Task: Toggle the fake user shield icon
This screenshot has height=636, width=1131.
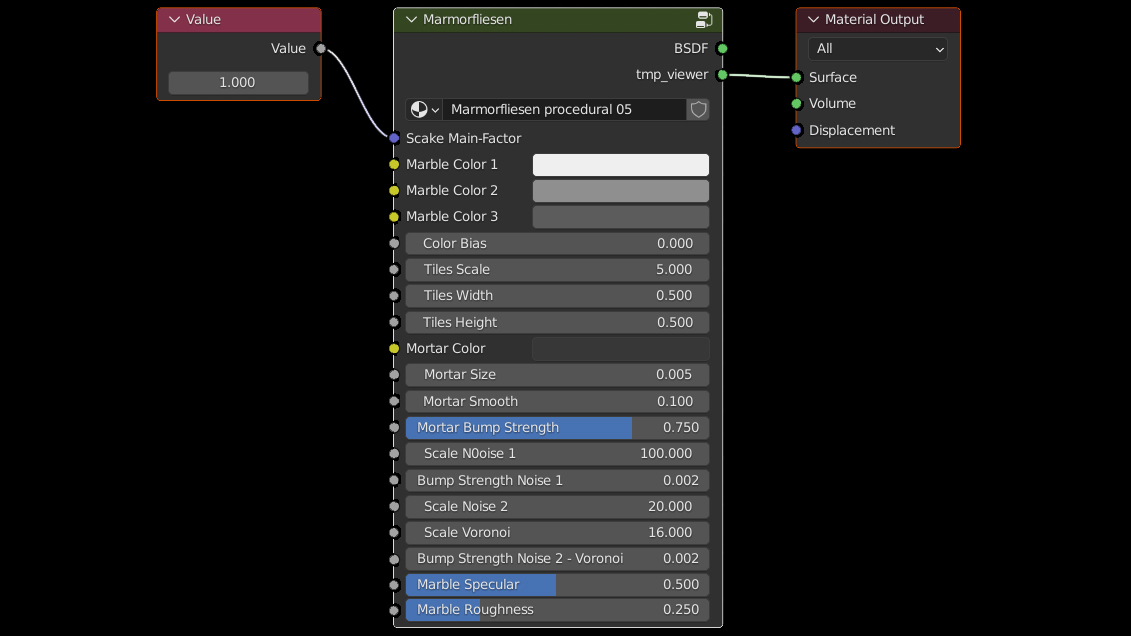Action: pos(698,109)
